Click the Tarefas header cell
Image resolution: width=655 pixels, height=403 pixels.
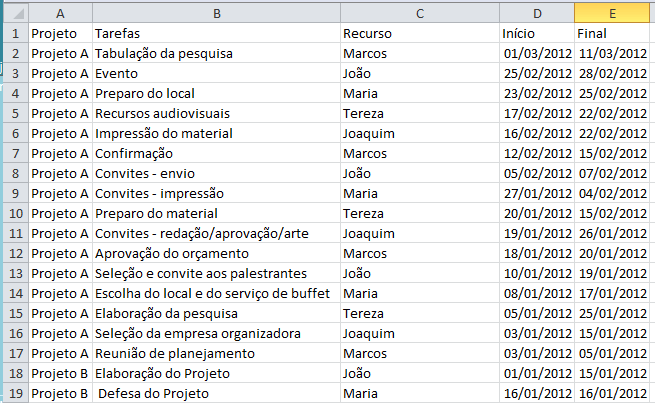216,33
